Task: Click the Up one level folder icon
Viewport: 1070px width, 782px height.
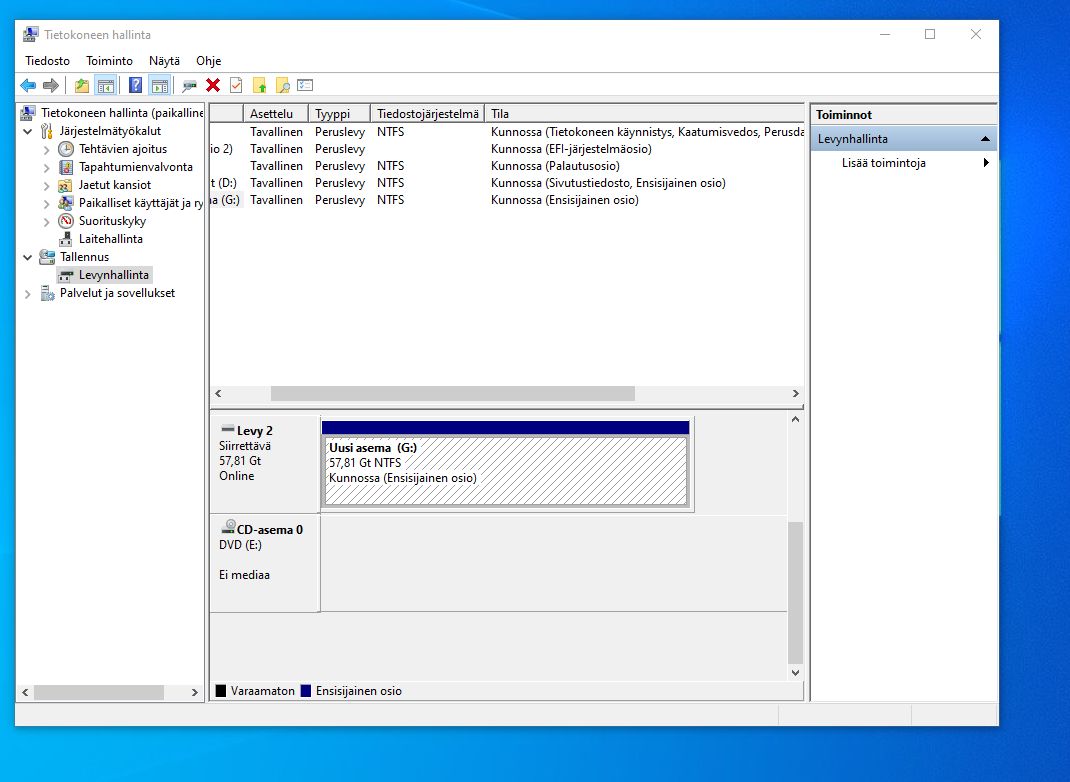Action: point(81,86)
